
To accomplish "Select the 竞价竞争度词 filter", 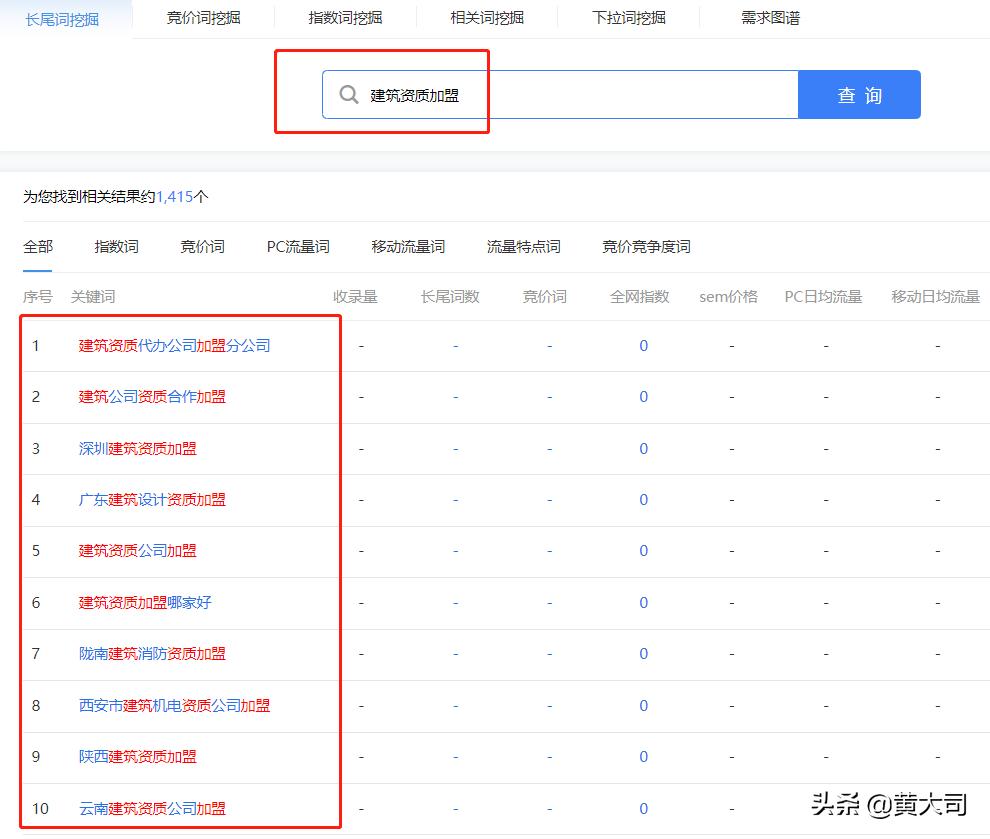I will [647, 246].
